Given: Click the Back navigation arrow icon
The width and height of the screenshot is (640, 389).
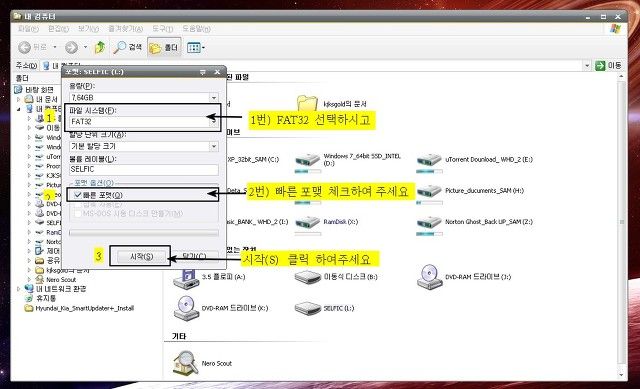Looking at the screenshot, I should 24,47.
